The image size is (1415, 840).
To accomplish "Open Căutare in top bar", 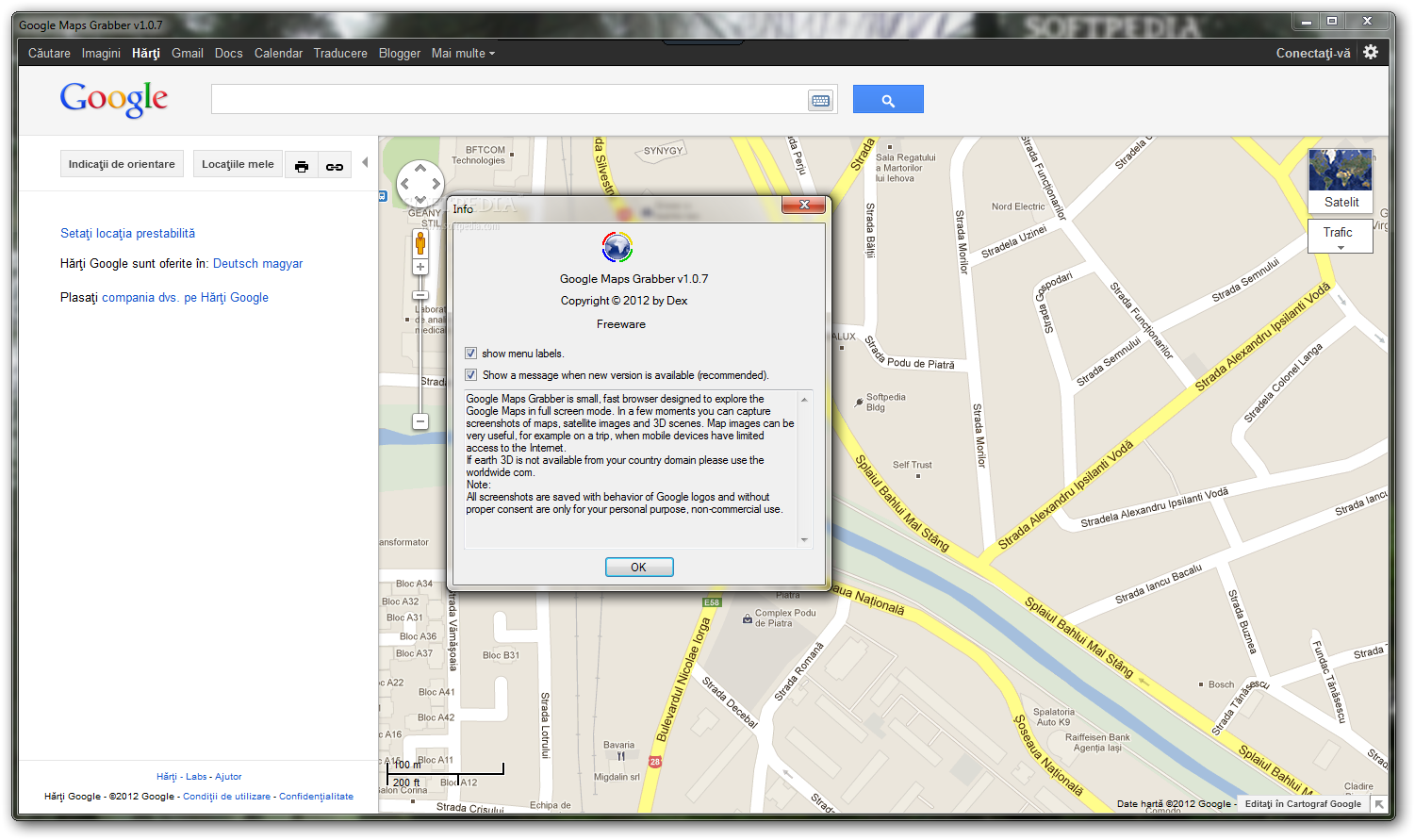I will coord(49,53).
